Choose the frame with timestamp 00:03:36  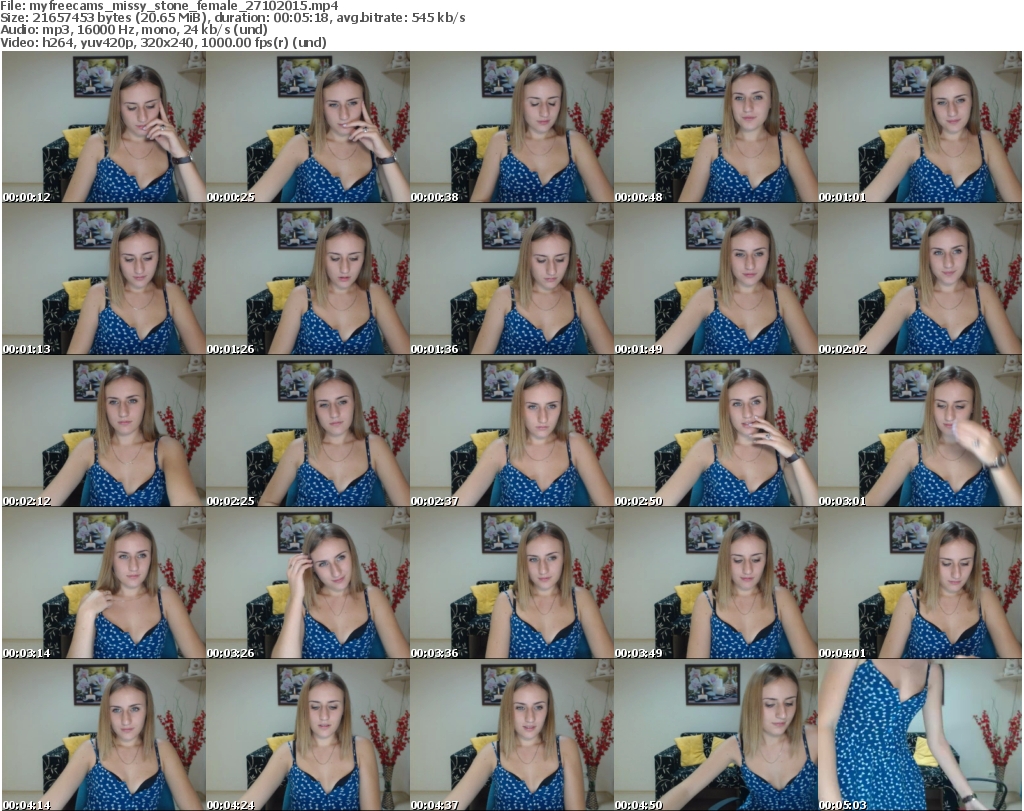coord(511,583)
